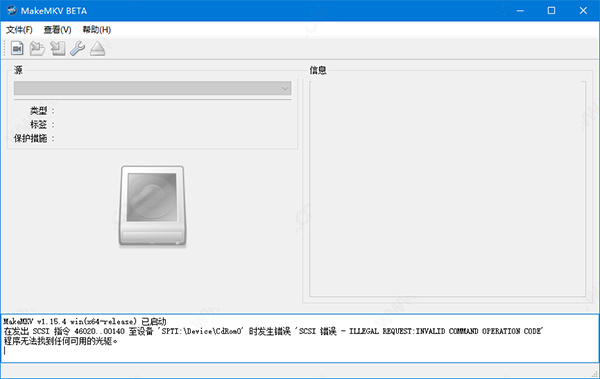Click inside the 信息 info panel
The height and width of the screenshot is (379, 600).
click(447, 189)
